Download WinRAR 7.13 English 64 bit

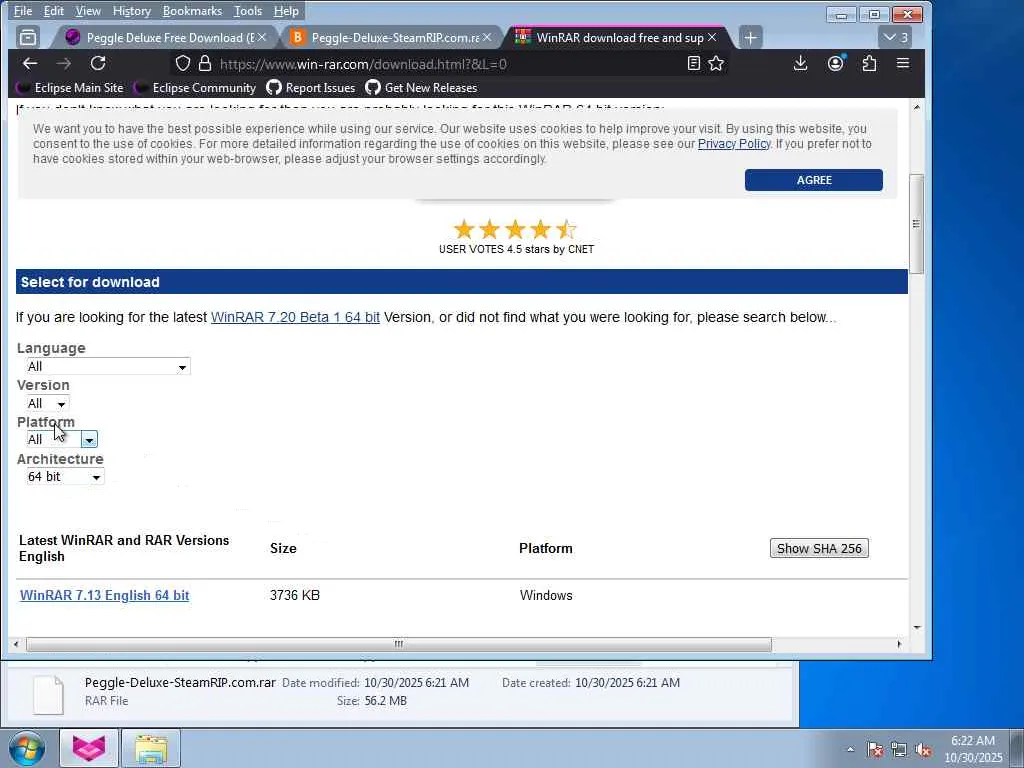point(104,596)
